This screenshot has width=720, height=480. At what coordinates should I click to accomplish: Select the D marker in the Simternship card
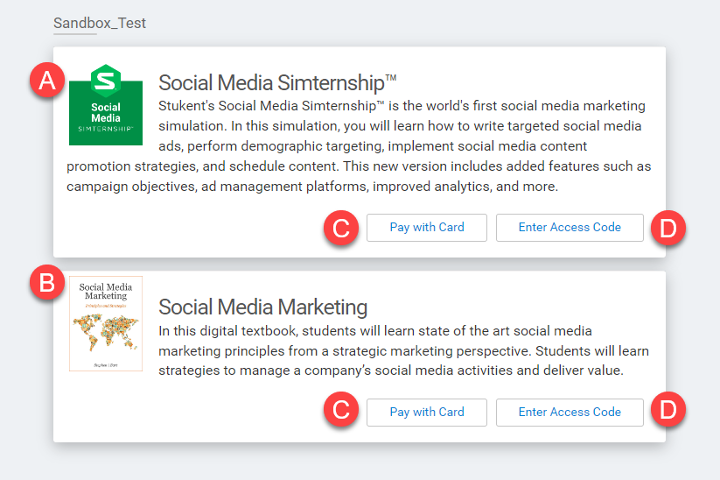click(x=667, y=228)
